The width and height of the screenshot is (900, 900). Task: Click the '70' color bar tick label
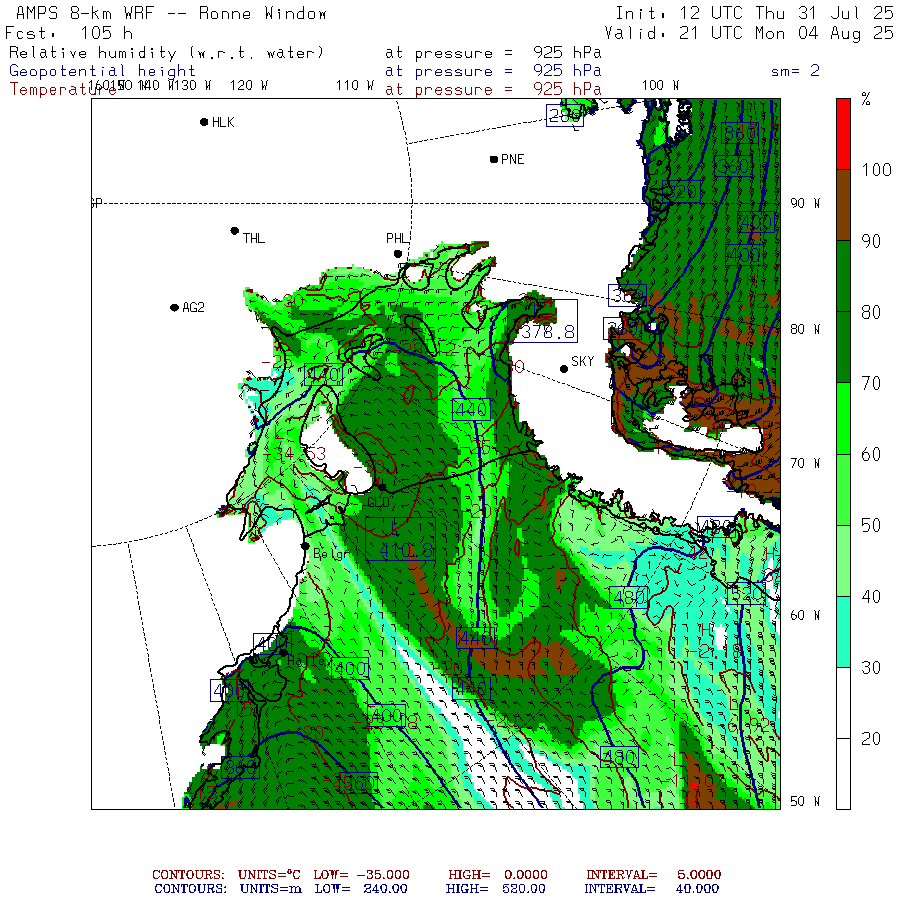(x=871, y=383)
